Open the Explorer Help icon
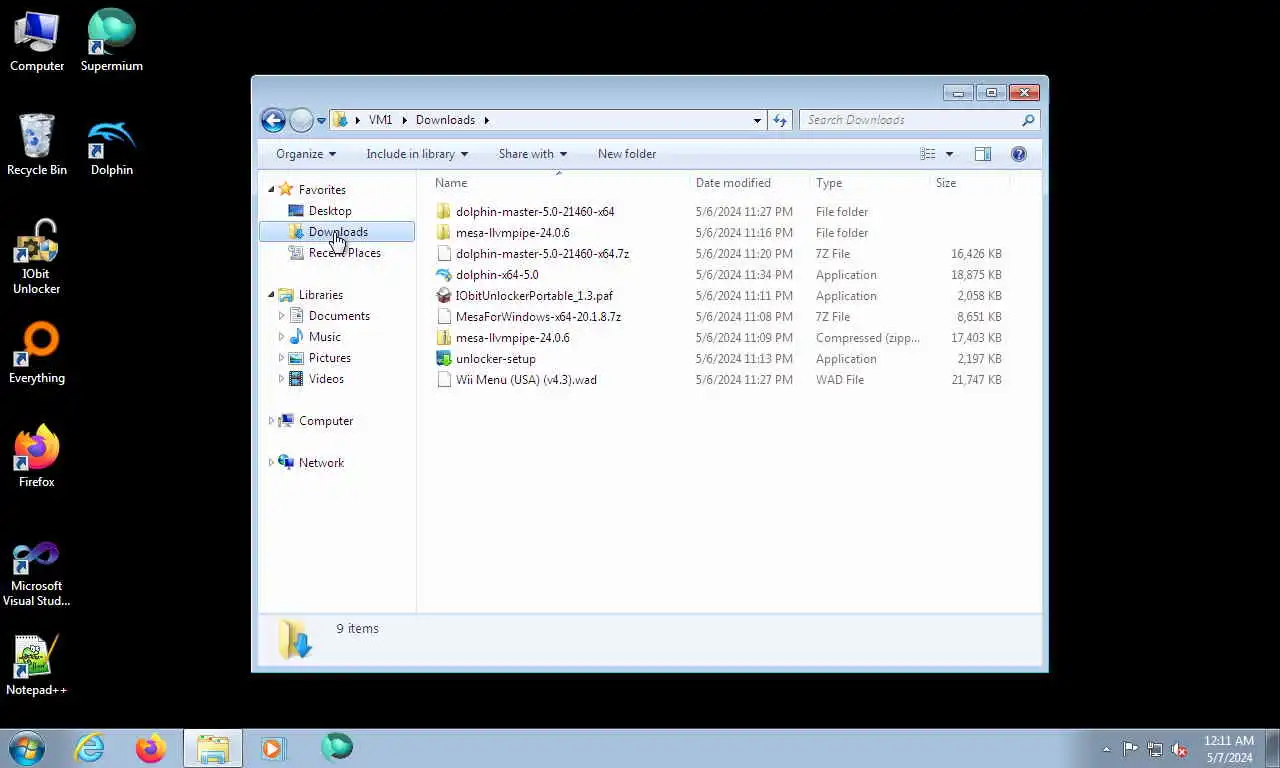This screenshot has height=768, width=1280. coord(1019,154)
